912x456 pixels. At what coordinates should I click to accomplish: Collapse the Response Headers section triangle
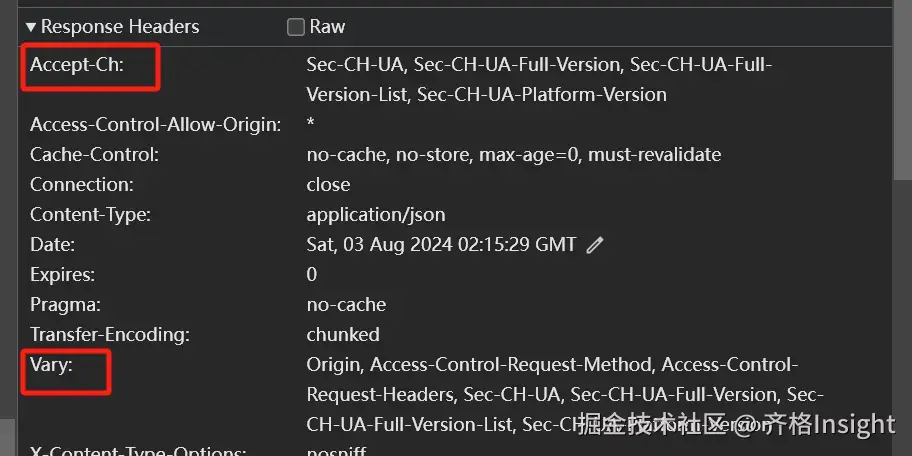click(31, 27)
